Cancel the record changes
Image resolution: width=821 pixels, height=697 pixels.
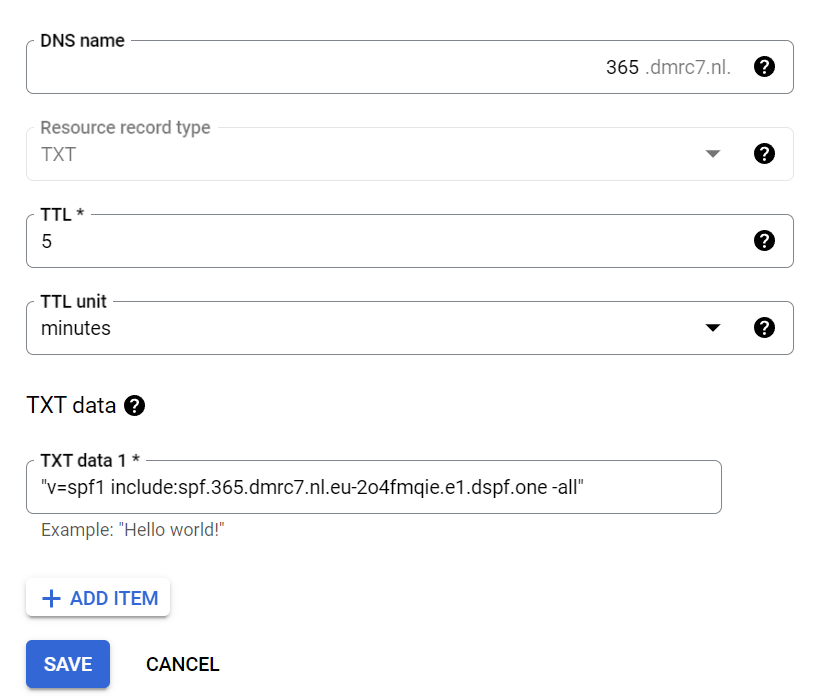[182, 665]
